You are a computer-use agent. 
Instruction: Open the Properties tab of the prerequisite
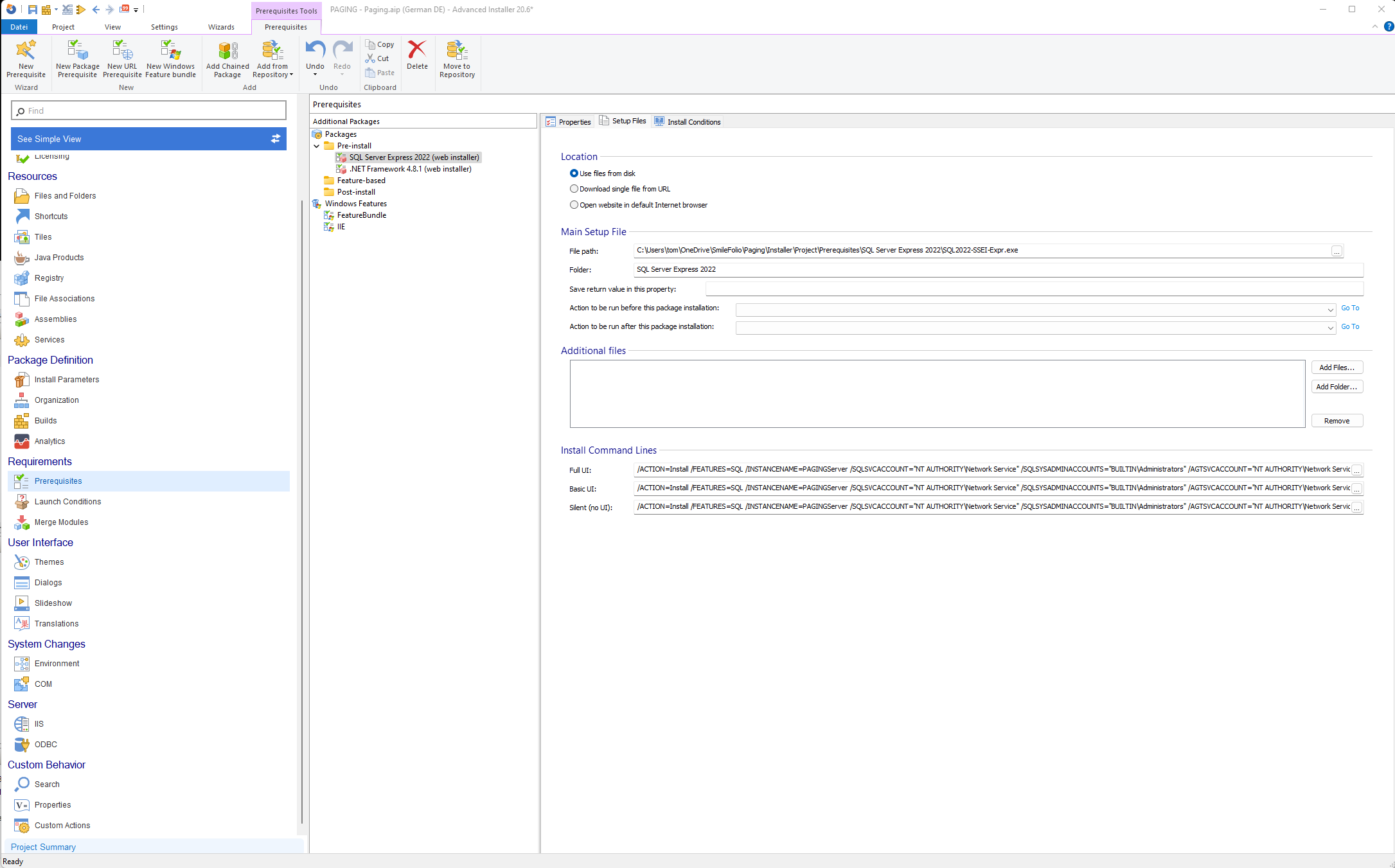[x=568, y=121]
